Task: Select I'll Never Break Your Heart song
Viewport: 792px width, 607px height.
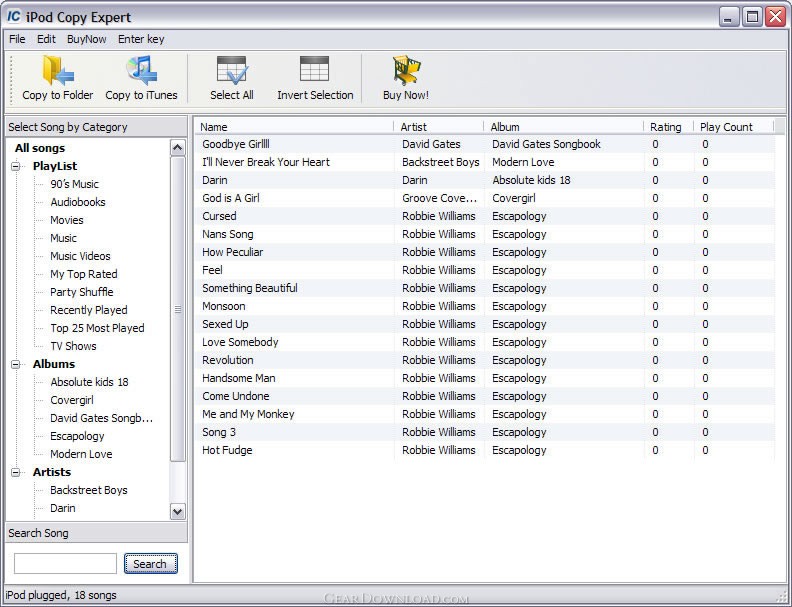Action: (x=266, y=162)
